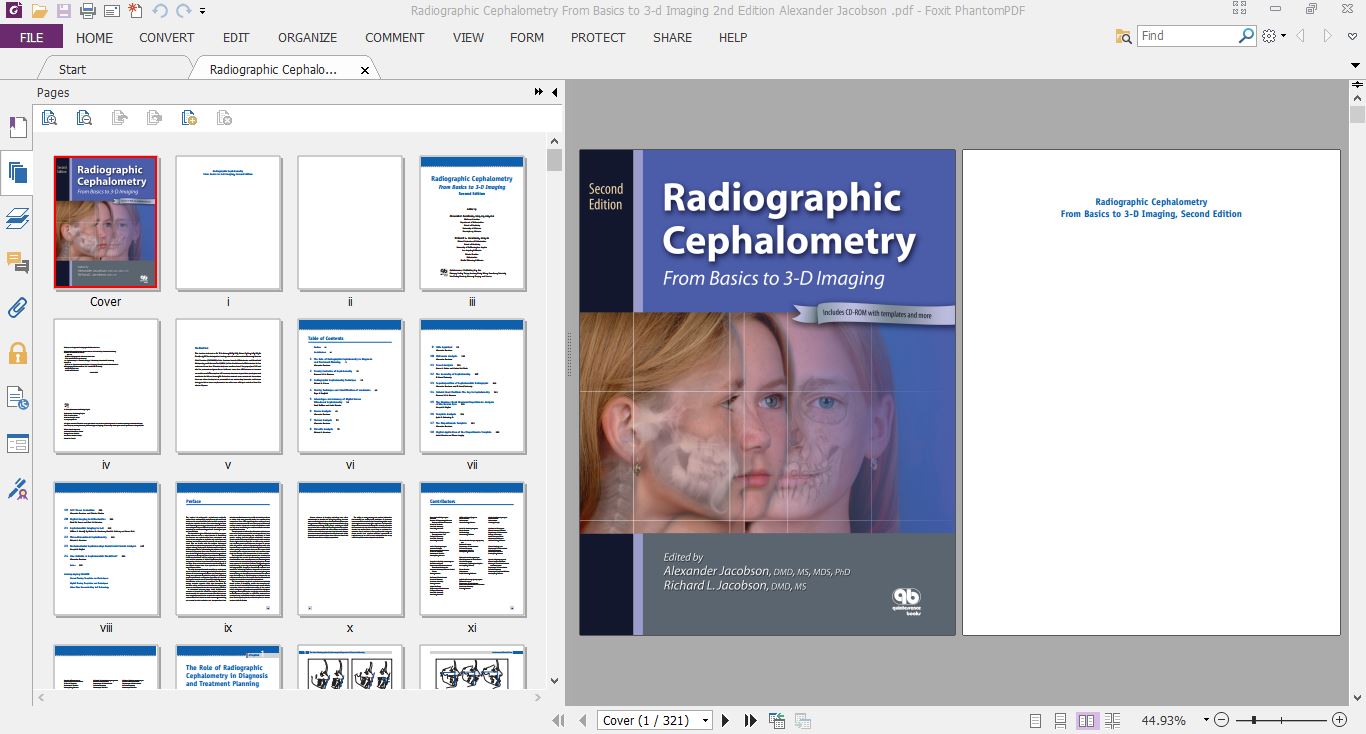The height and width of the screenshot is (734, 1366).
Task: Enable continuous facing view mode
Action: tap(1113, 720)
